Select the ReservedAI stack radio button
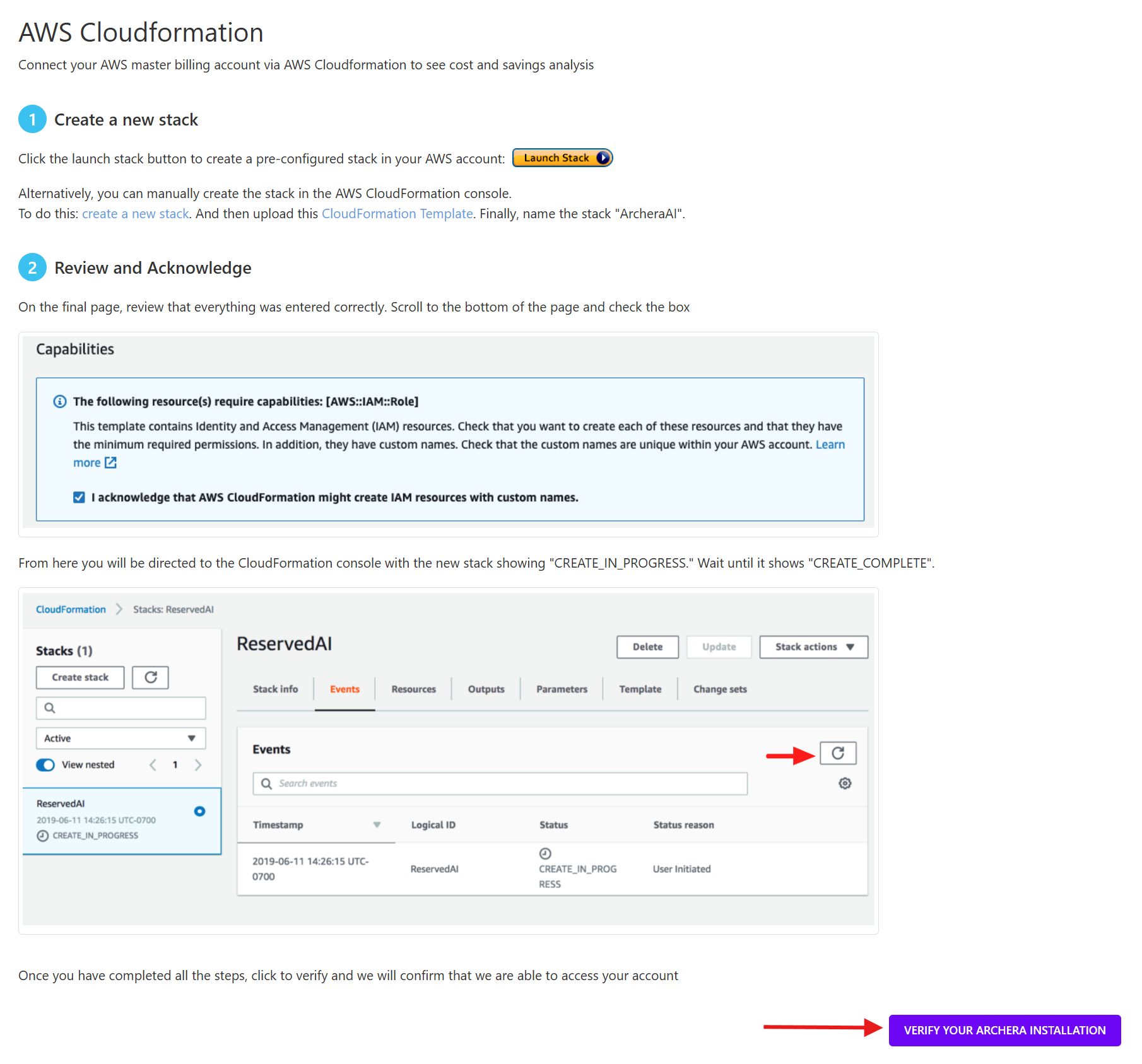The height and width of the screenshot is (1064, 1142). pyautogui.click(x=199, y=812)
